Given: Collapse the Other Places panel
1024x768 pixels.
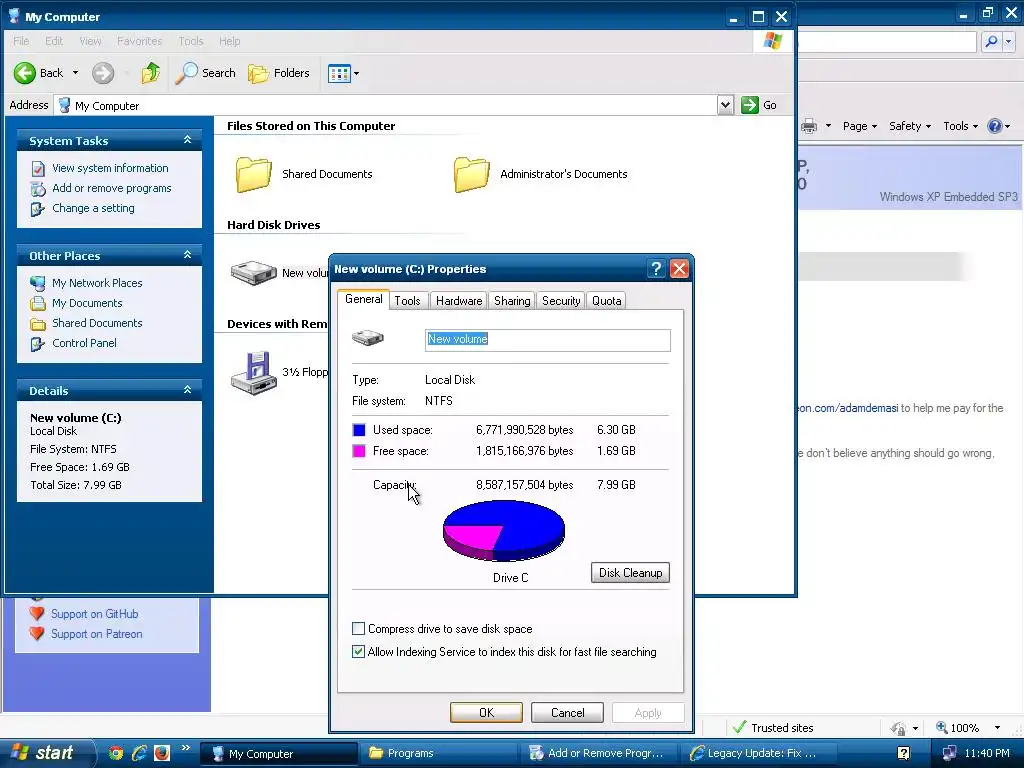Looking at the screenshot, I should [187, 255].
